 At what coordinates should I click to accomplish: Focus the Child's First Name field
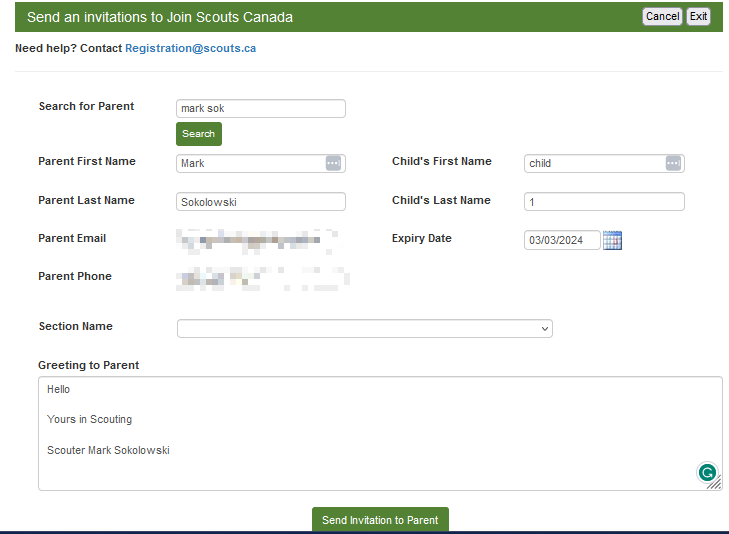[604, 164]
